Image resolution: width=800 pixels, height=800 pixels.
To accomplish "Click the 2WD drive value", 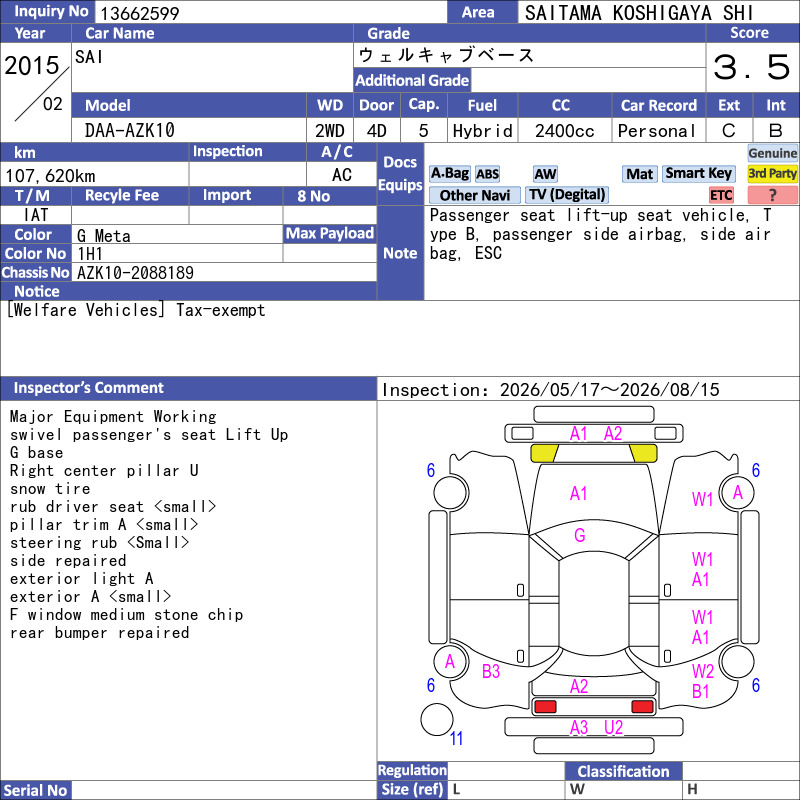I will coord(330,131).
